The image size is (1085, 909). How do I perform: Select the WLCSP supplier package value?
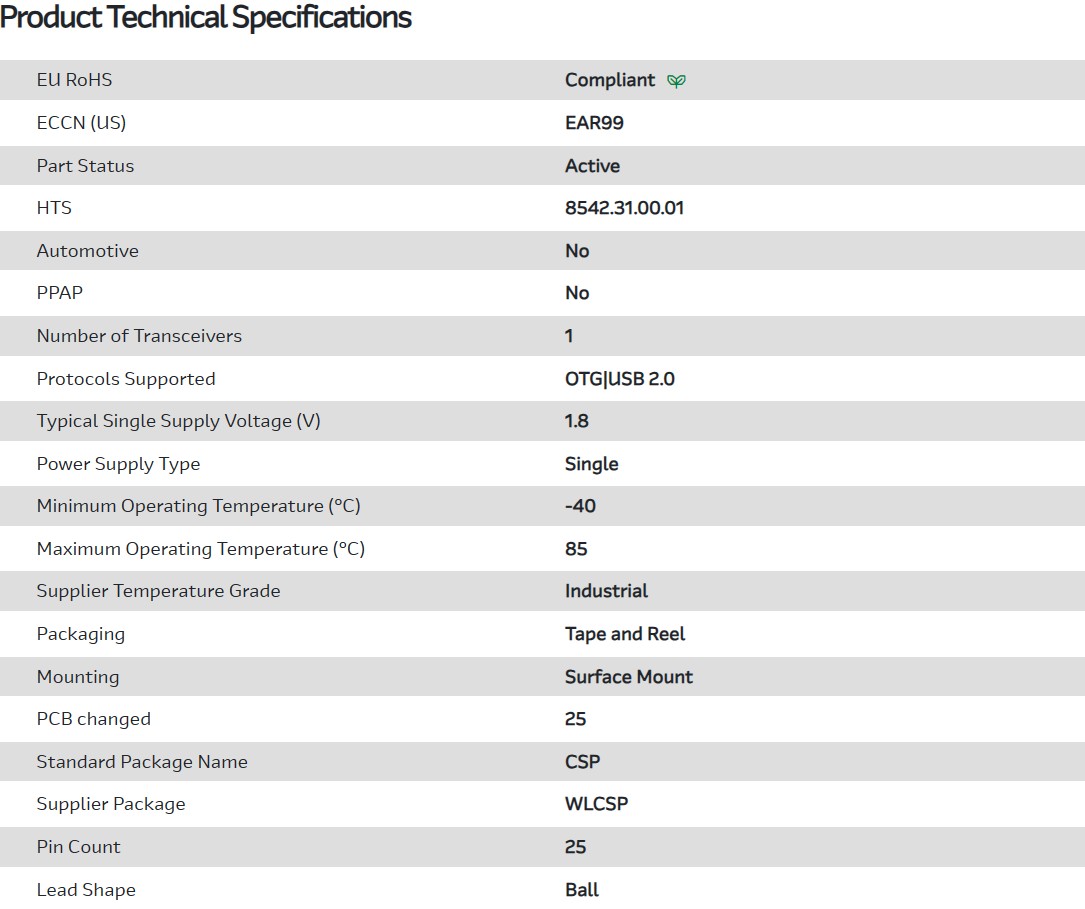tap(596, 804)
